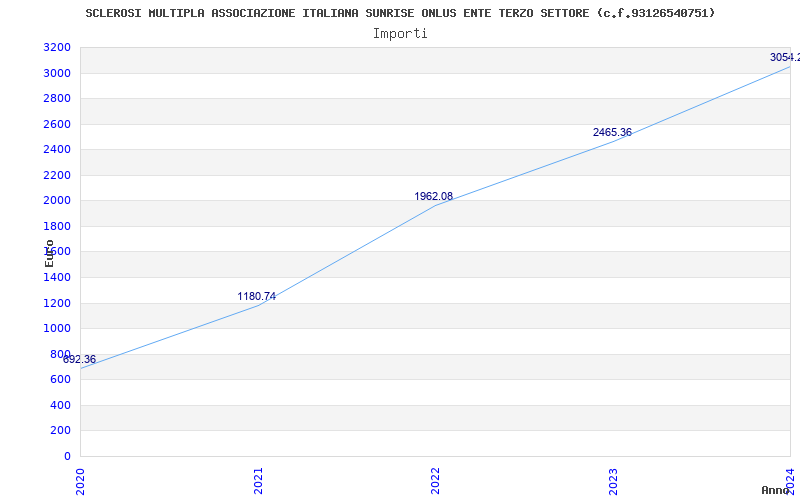Click the data label 2465.36
This screenshot has width=800, height=500.
click(612, 133)
